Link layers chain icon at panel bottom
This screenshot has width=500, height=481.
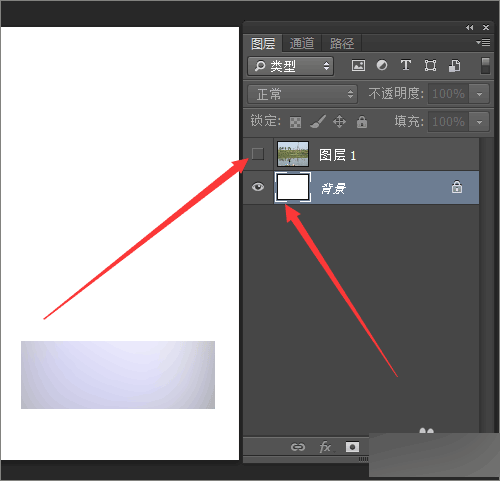[298, 447]
